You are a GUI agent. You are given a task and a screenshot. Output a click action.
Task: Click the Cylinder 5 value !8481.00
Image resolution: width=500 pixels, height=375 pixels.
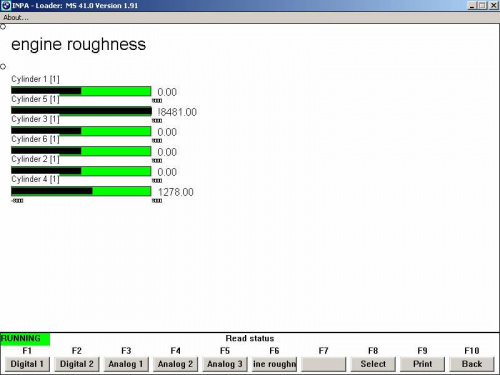tap(177, 112)
